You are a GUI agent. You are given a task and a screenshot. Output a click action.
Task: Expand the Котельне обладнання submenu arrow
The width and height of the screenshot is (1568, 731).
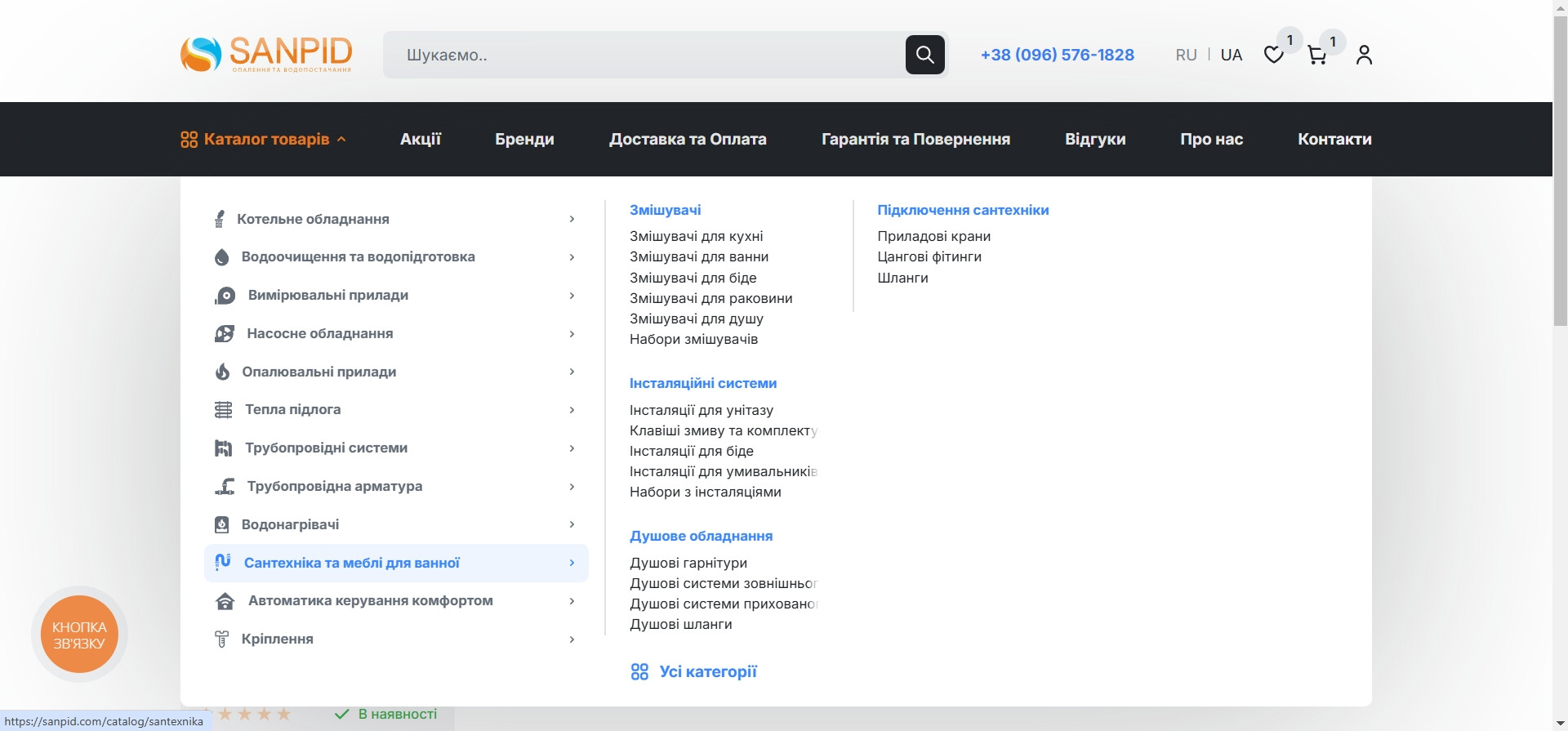click(572, 219)
